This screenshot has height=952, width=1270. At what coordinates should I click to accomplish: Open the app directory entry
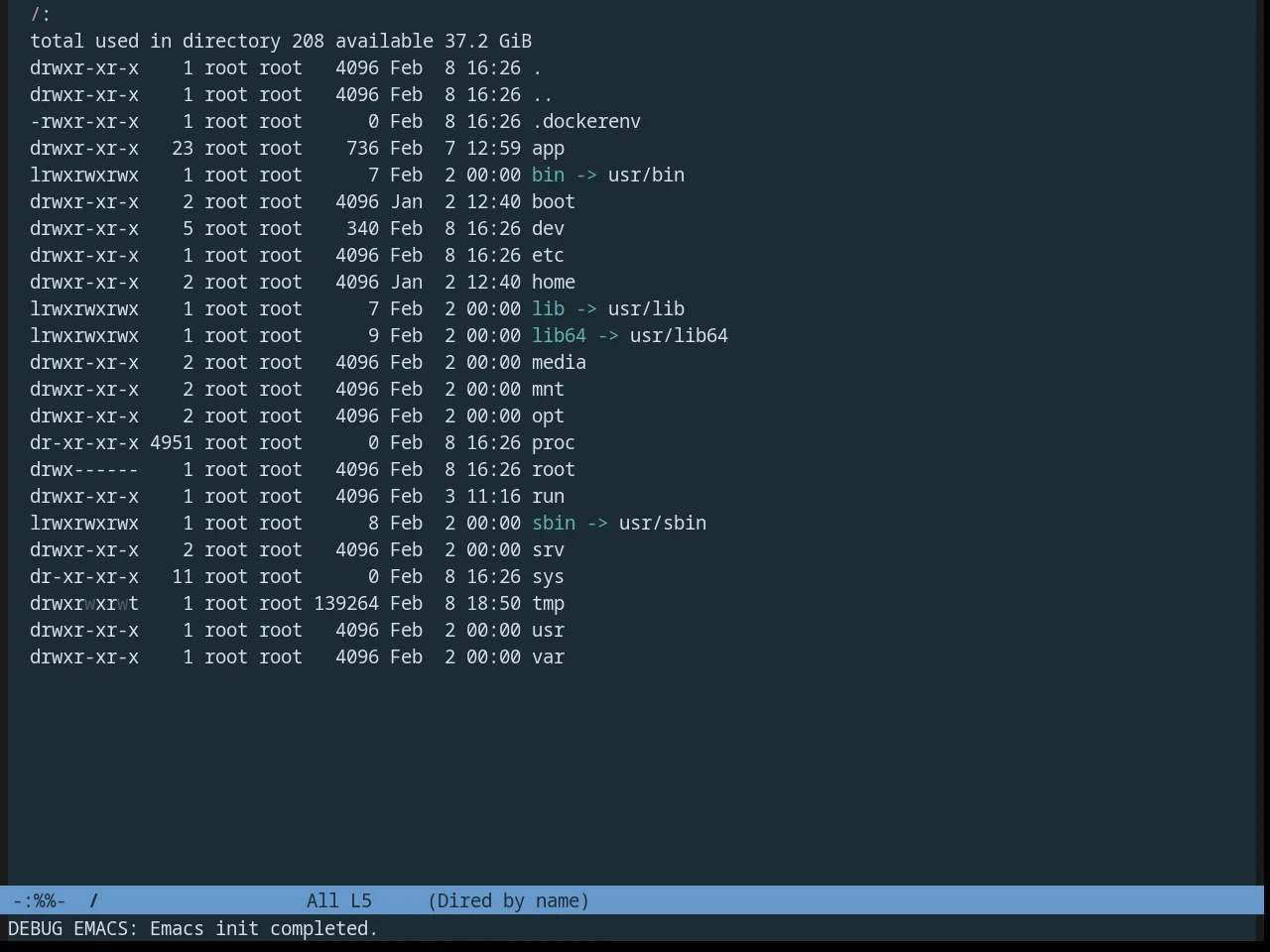[x=548, y=149]
